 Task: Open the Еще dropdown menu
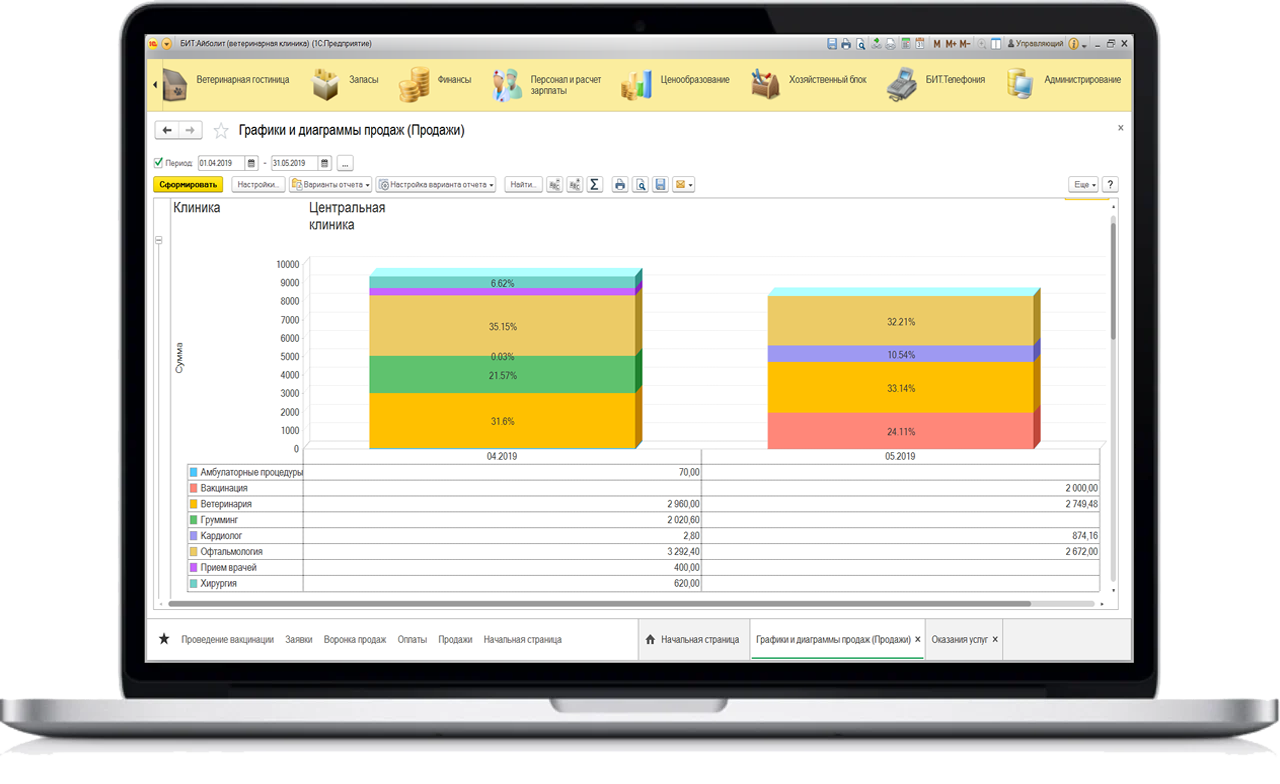click(x=1083, y=185)
